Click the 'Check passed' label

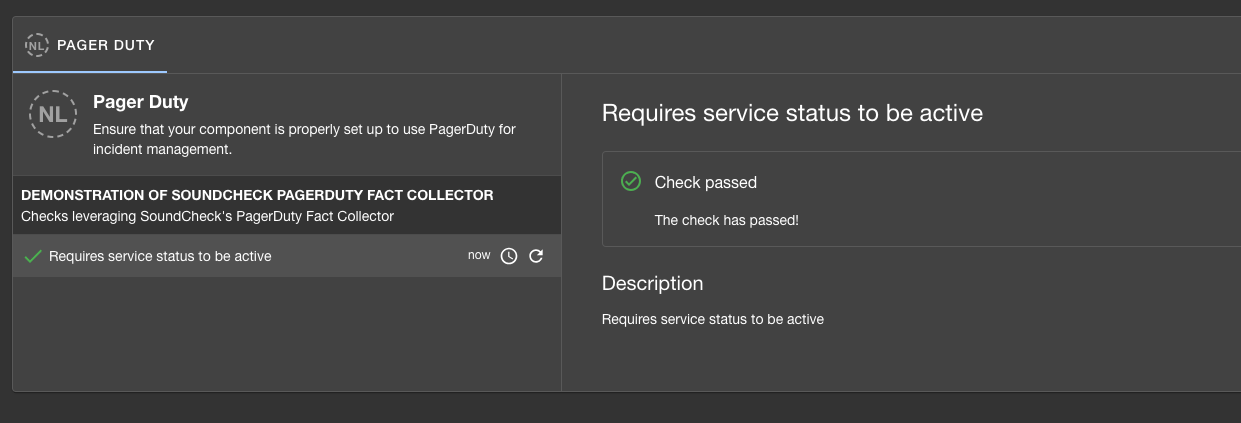pyautogui.click(x=706, y=182)
